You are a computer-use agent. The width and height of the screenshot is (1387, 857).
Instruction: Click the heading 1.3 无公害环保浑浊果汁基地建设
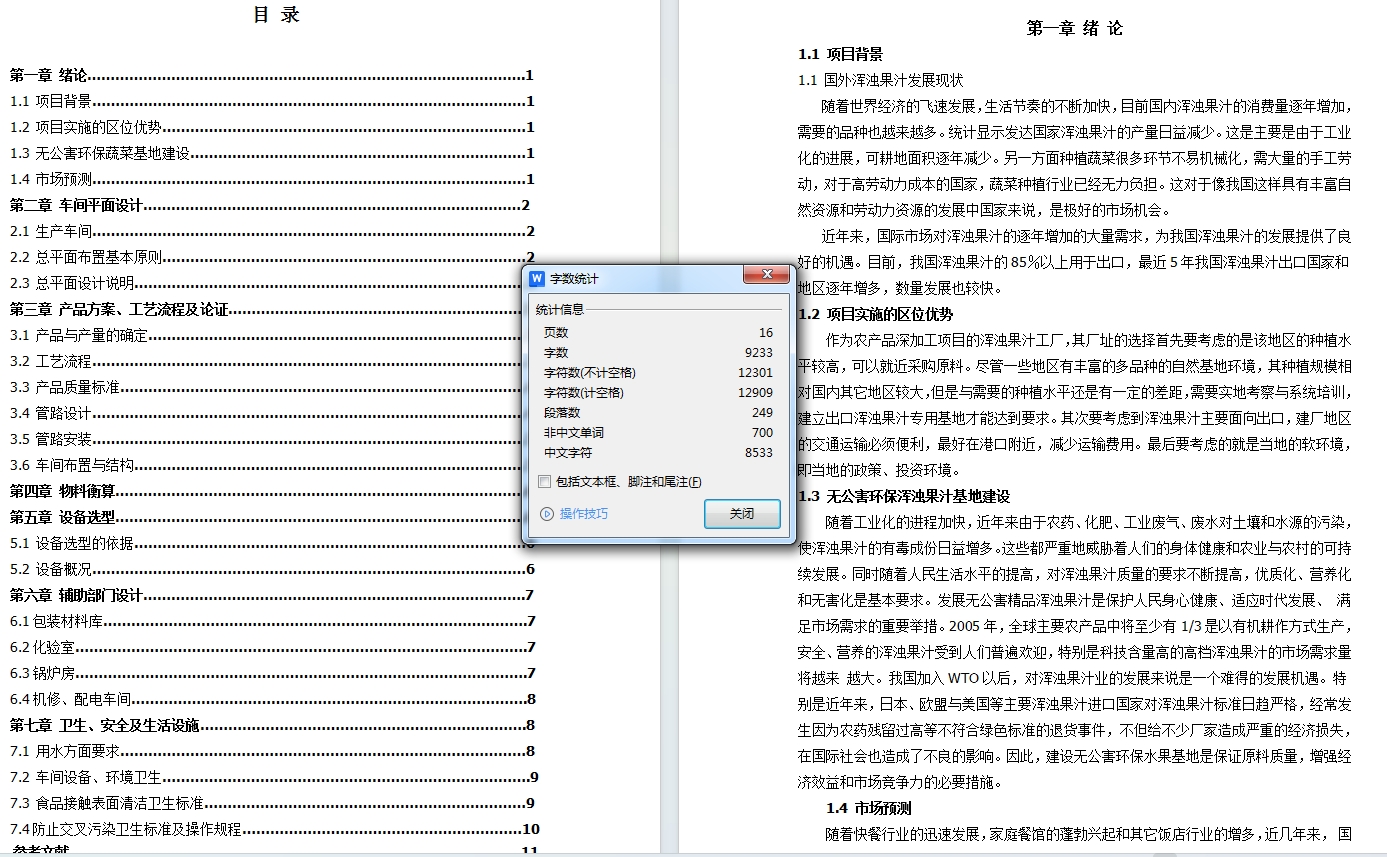(904, 496)
